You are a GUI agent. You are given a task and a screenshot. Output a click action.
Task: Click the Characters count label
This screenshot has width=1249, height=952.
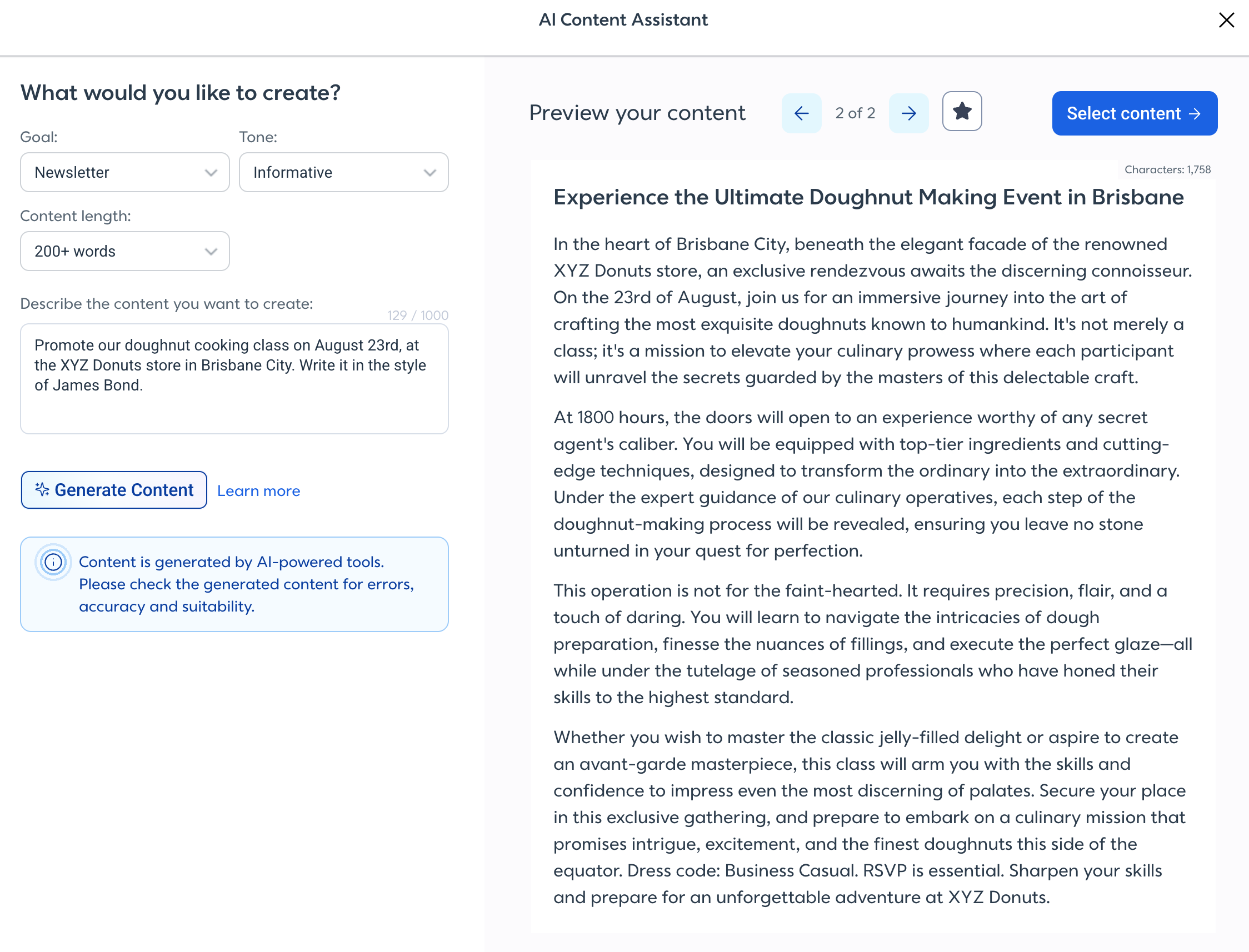[1167, 169]
